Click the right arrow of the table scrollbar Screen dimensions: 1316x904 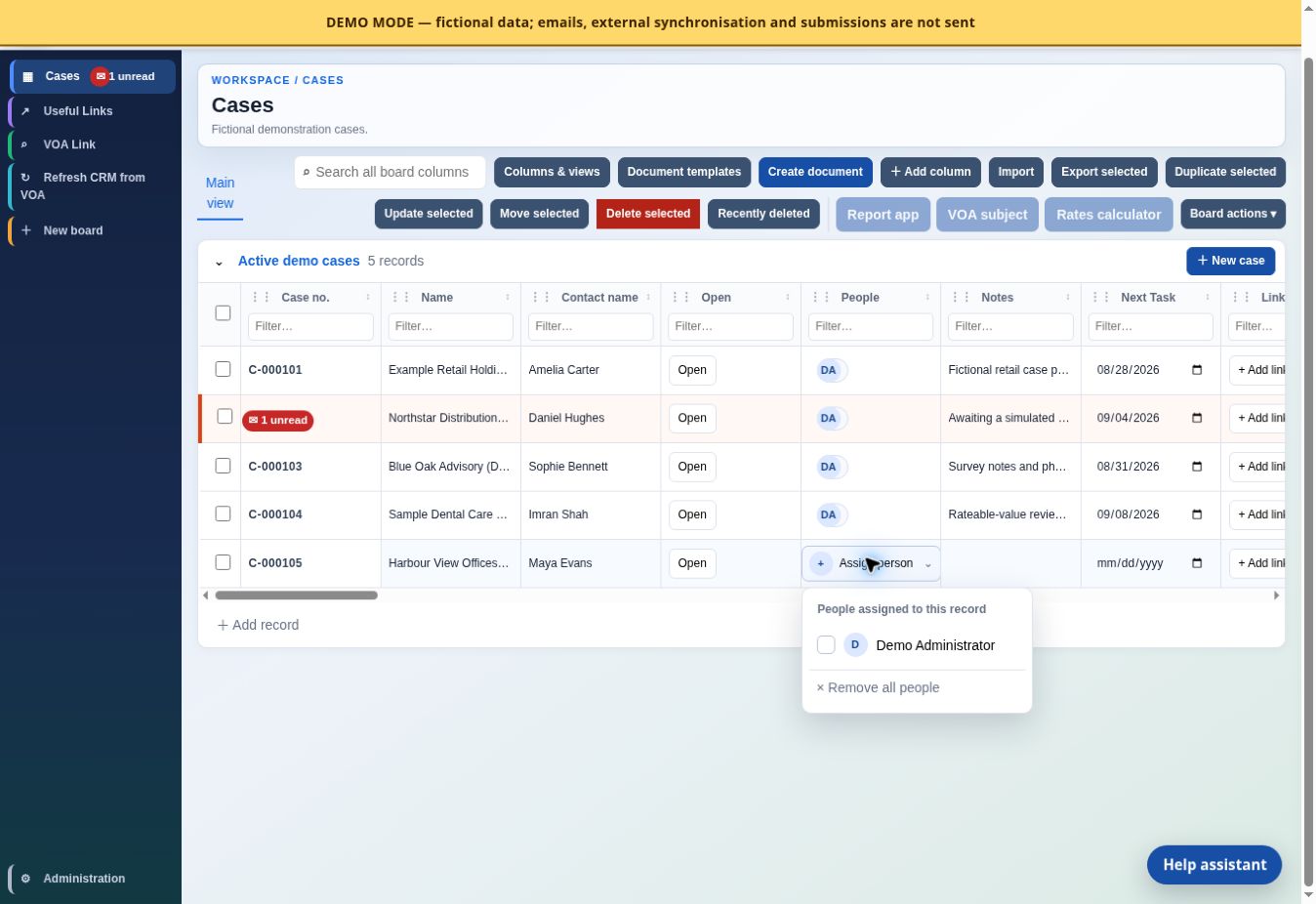[x=1276, y=596]
